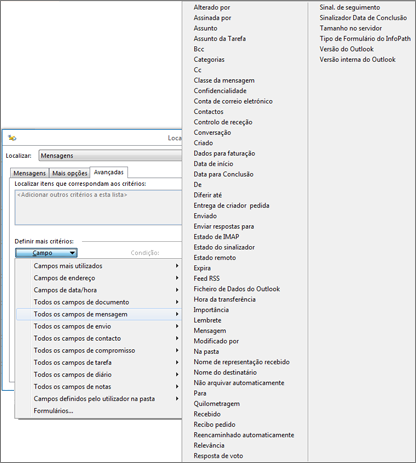The image size is (416, 463).
Task: Select Tipo de Formulário do InfoPath field
Action: point(365,39)
